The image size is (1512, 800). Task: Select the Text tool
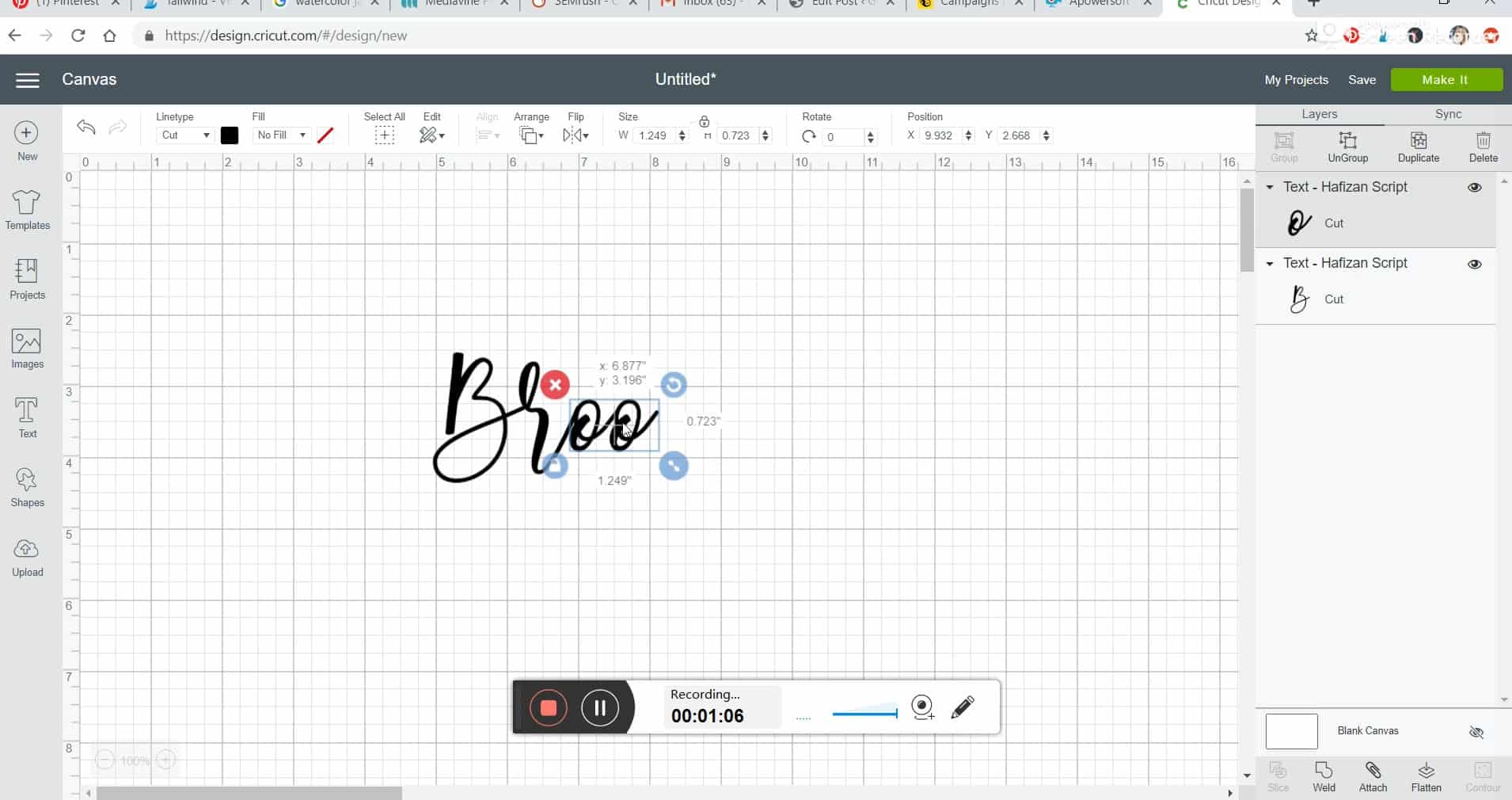27,418
